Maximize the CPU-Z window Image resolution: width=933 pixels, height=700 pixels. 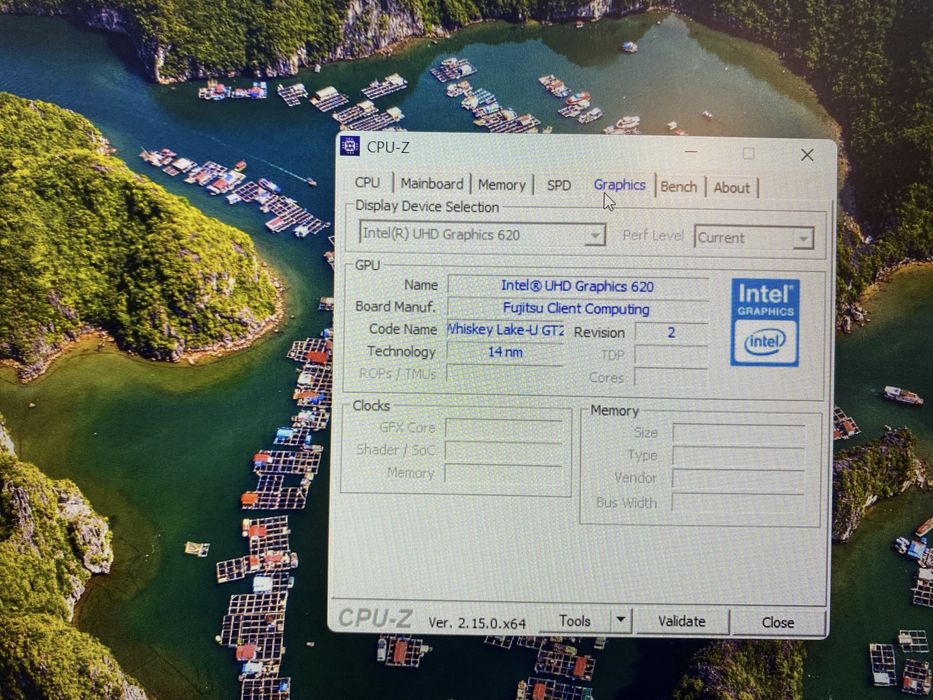click(749, 154)
